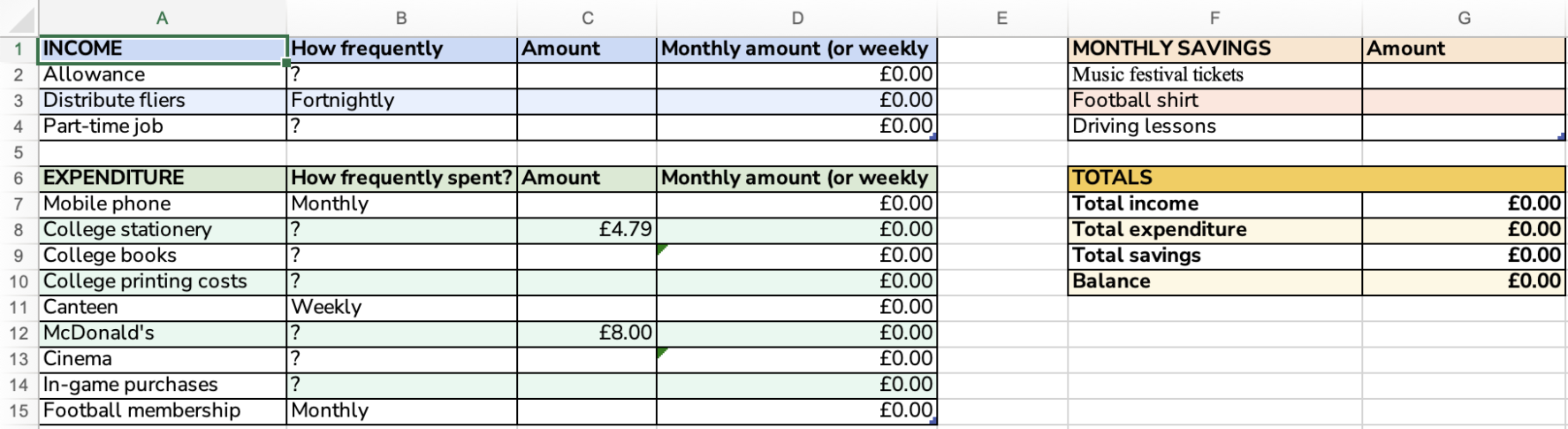
Task: Click the £4.79 College stationery amount
Action: [x=587, y=230]
